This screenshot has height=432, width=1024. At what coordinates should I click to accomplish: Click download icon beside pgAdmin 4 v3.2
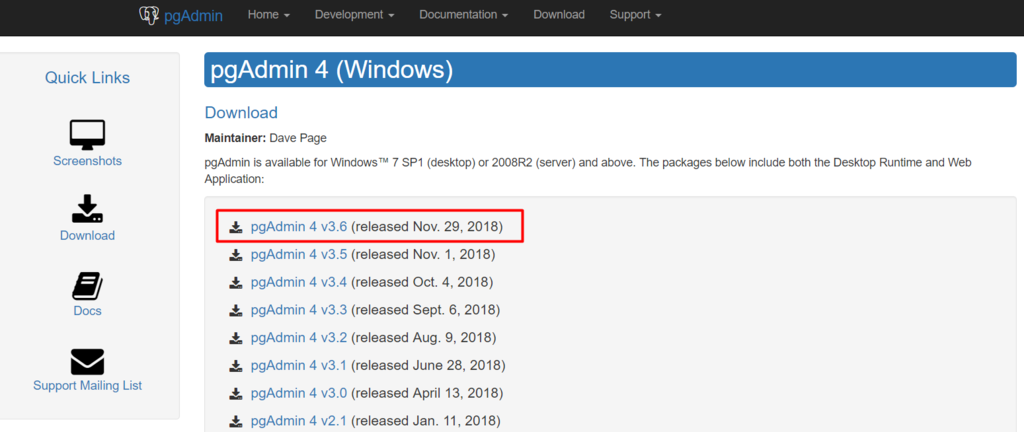[x=236, y=338]
